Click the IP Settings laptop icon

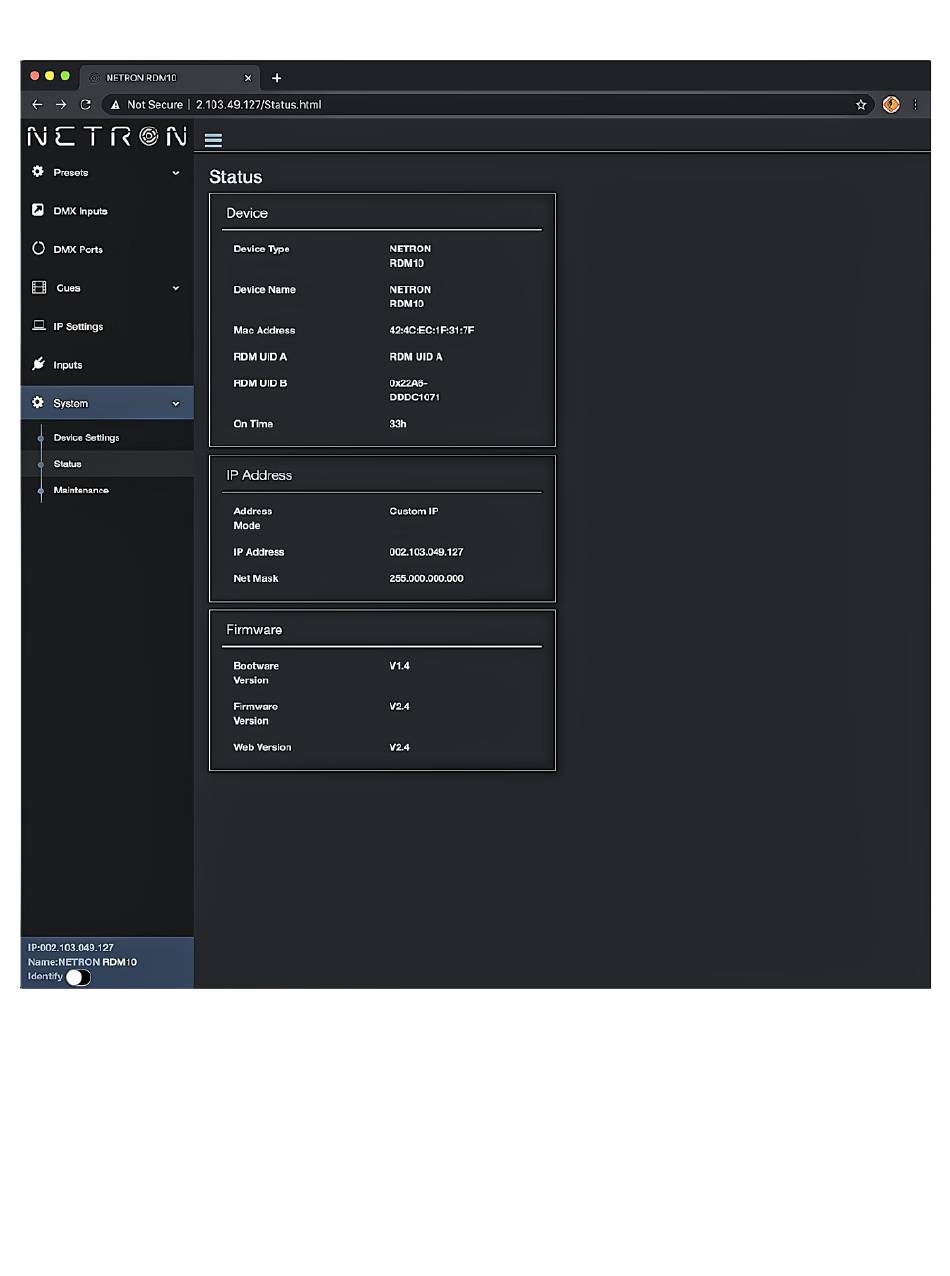click(39, 326)
